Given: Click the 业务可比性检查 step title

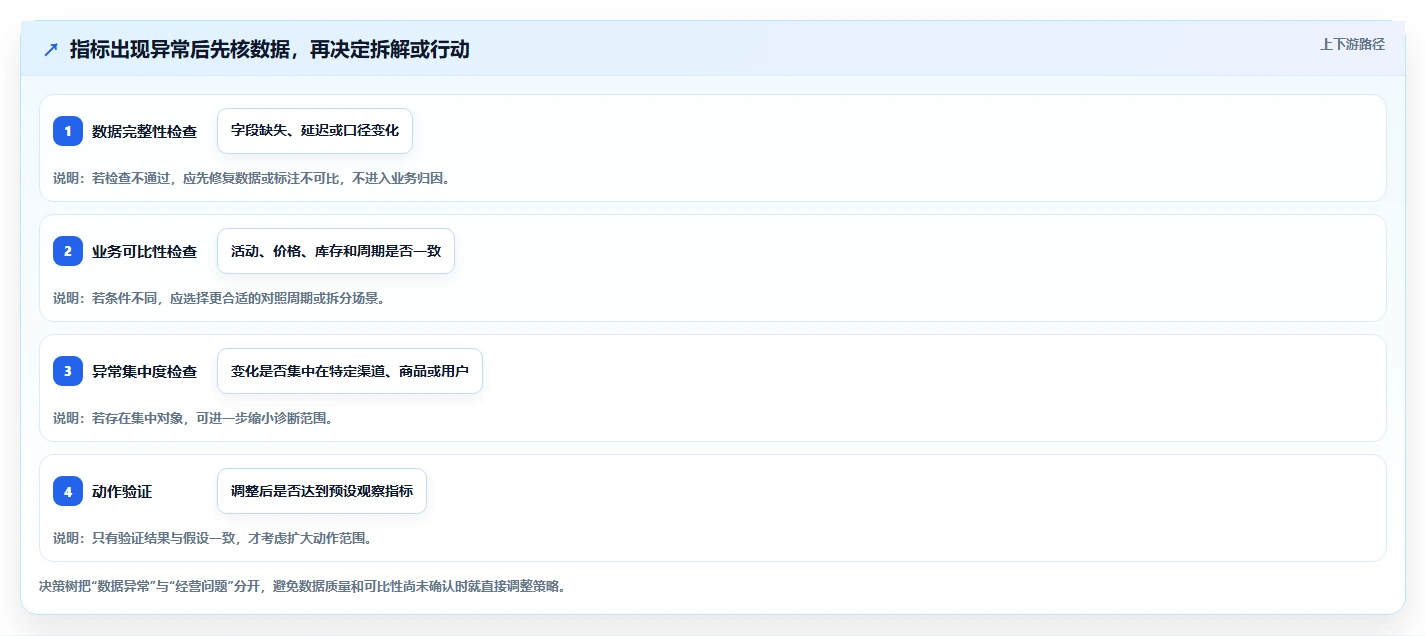Looking at the screenshot, I should coord(144,251).
